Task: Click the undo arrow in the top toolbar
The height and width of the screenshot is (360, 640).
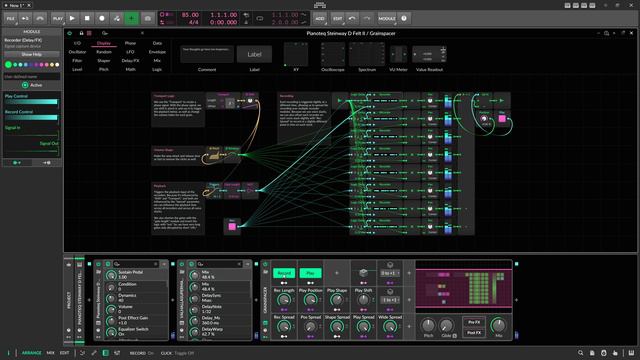Action: tap(352, 18)
